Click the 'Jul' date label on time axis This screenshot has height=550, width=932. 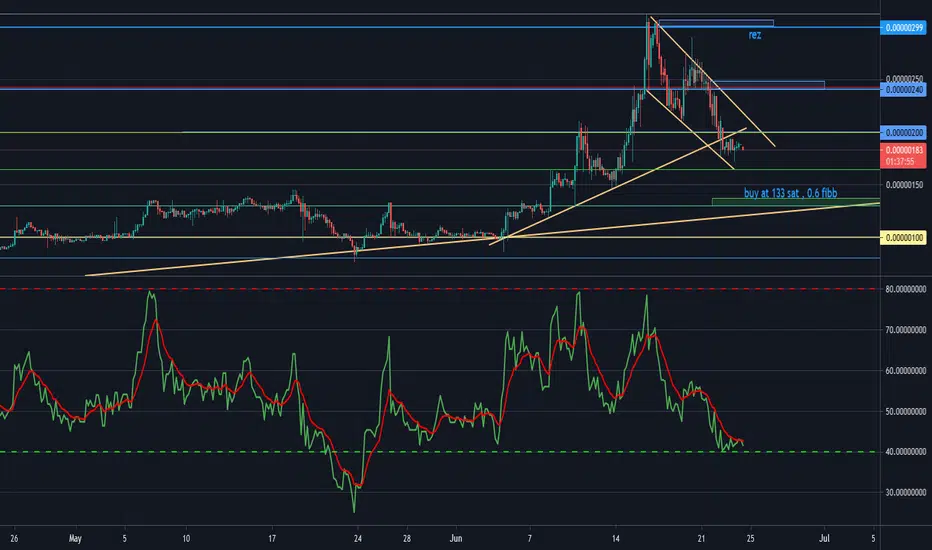[x=824, y=539]
